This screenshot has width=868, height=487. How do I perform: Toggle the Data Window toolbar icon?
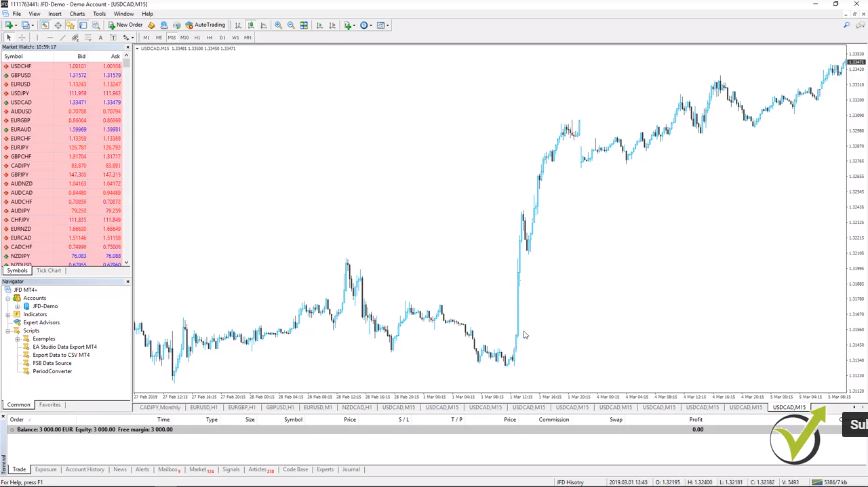[x=58, y=25]
